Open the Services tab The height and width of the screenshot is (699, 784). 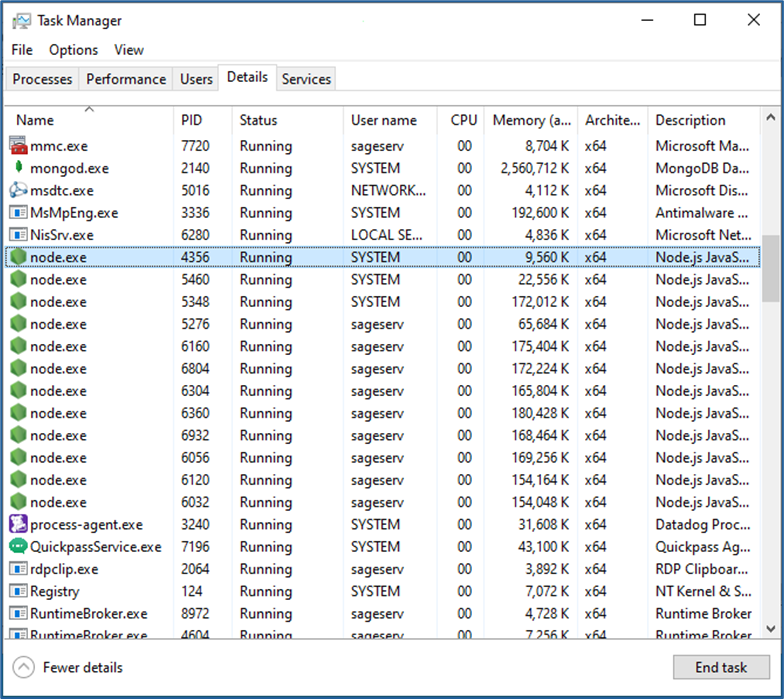click(x=306, y=79)
